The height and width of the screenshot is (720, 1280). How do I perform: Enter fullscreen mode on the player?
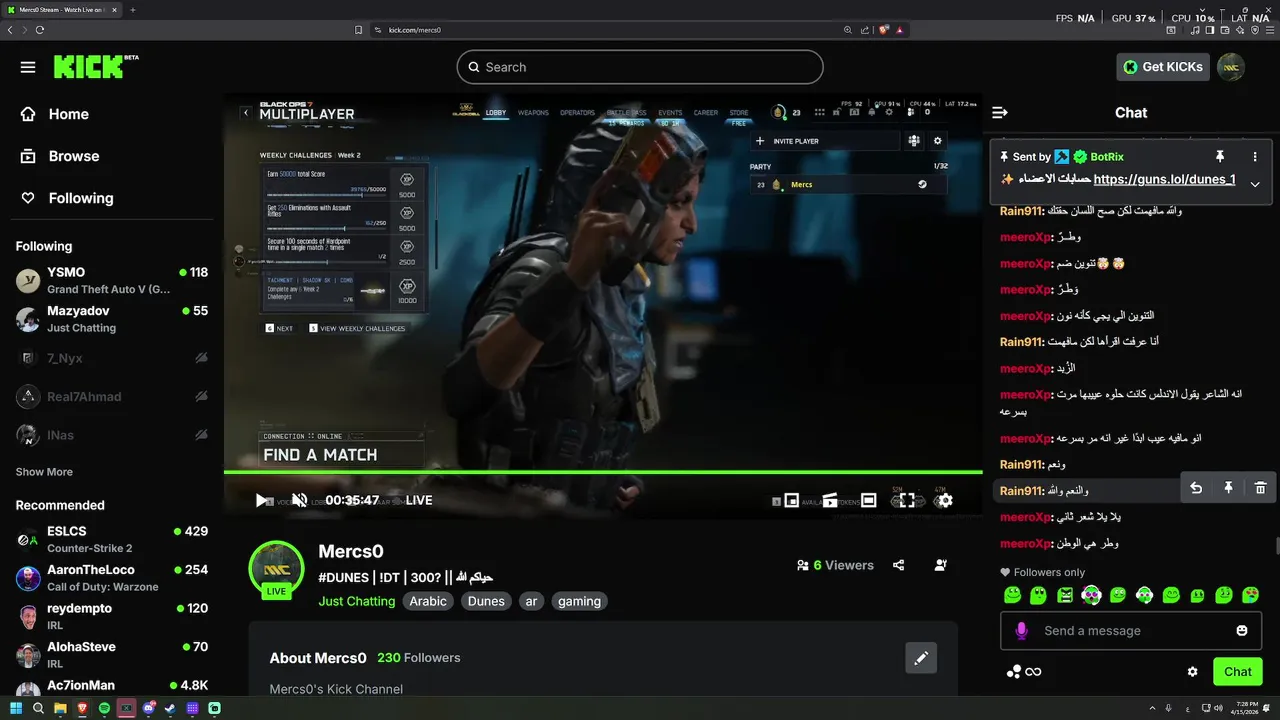[907, 500]
